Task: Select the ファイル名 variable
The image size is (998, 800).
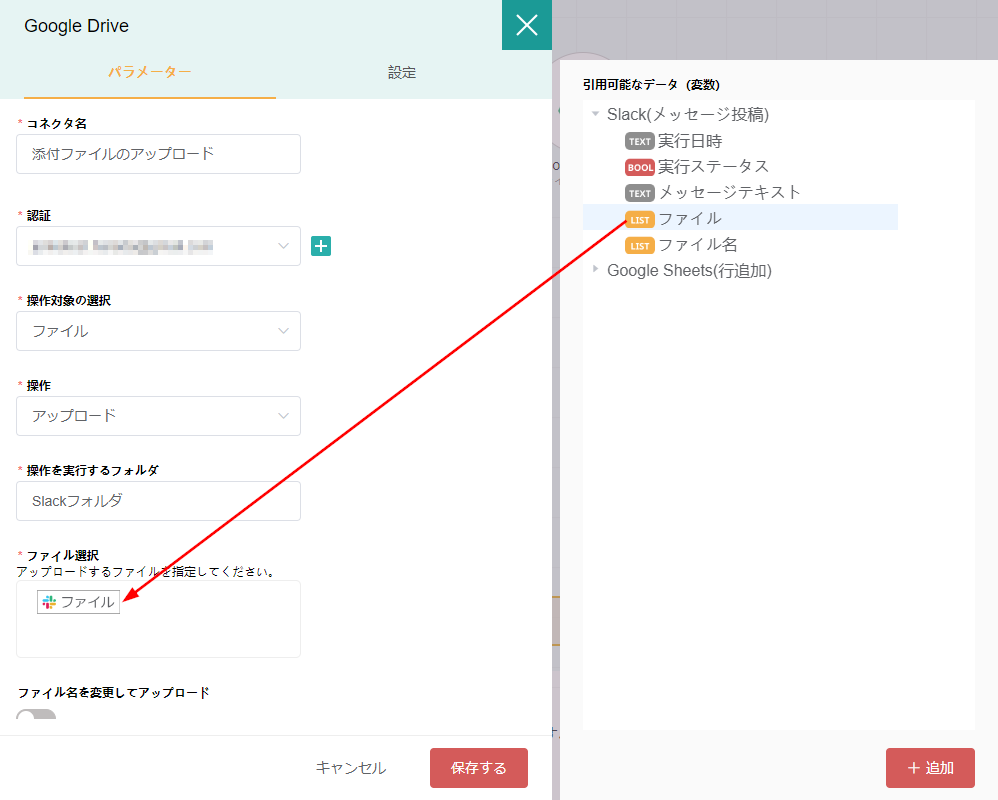Action: pyautogui.click(x=698, y=245)
